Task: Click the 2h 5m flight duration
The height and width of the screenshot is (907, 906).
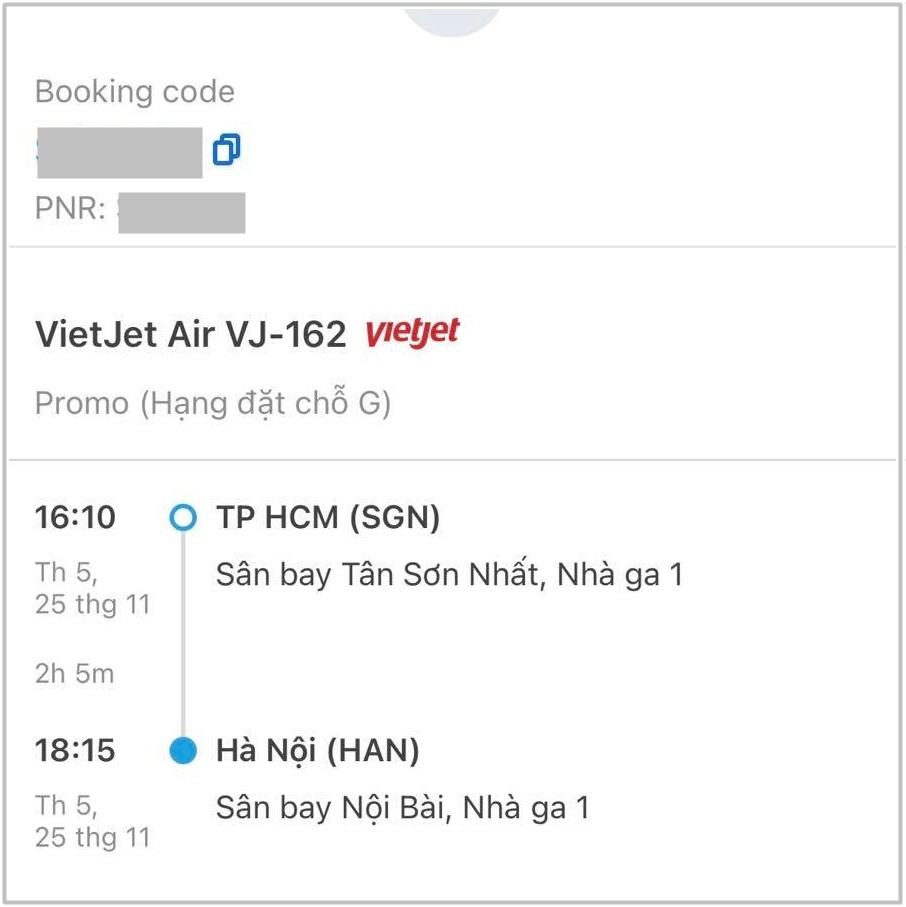Action: 75,673
